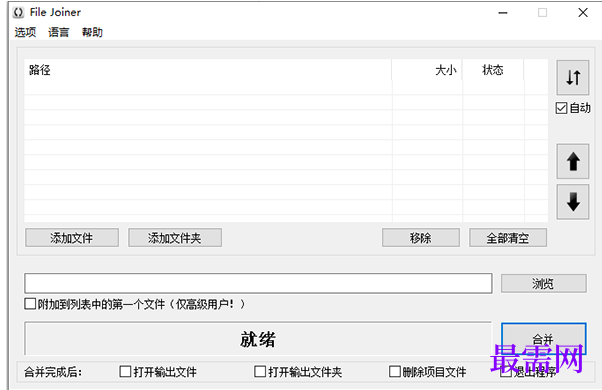Click the 移除 button
Screen dimensions: 602x390
point(421,238)
